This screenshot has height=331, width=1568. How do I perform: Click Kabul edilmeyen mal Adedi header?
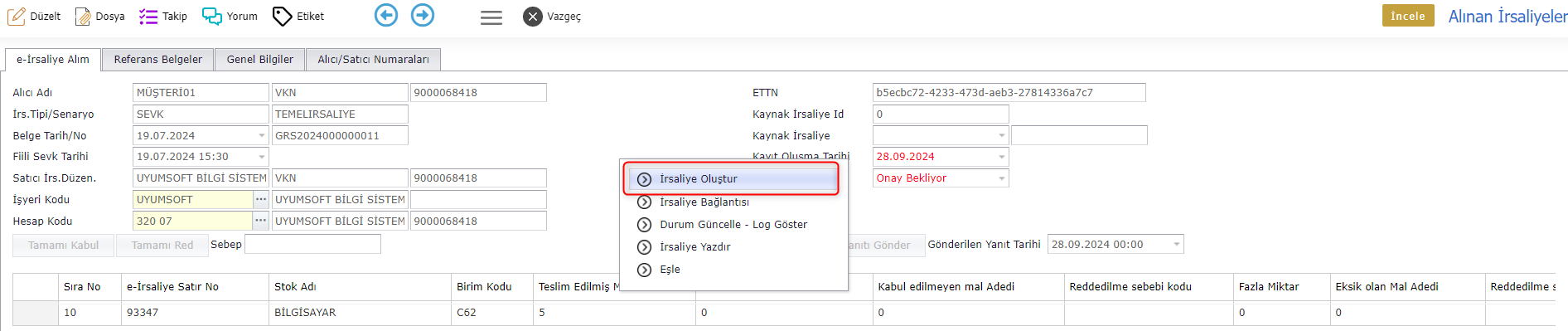click(968, 286)
